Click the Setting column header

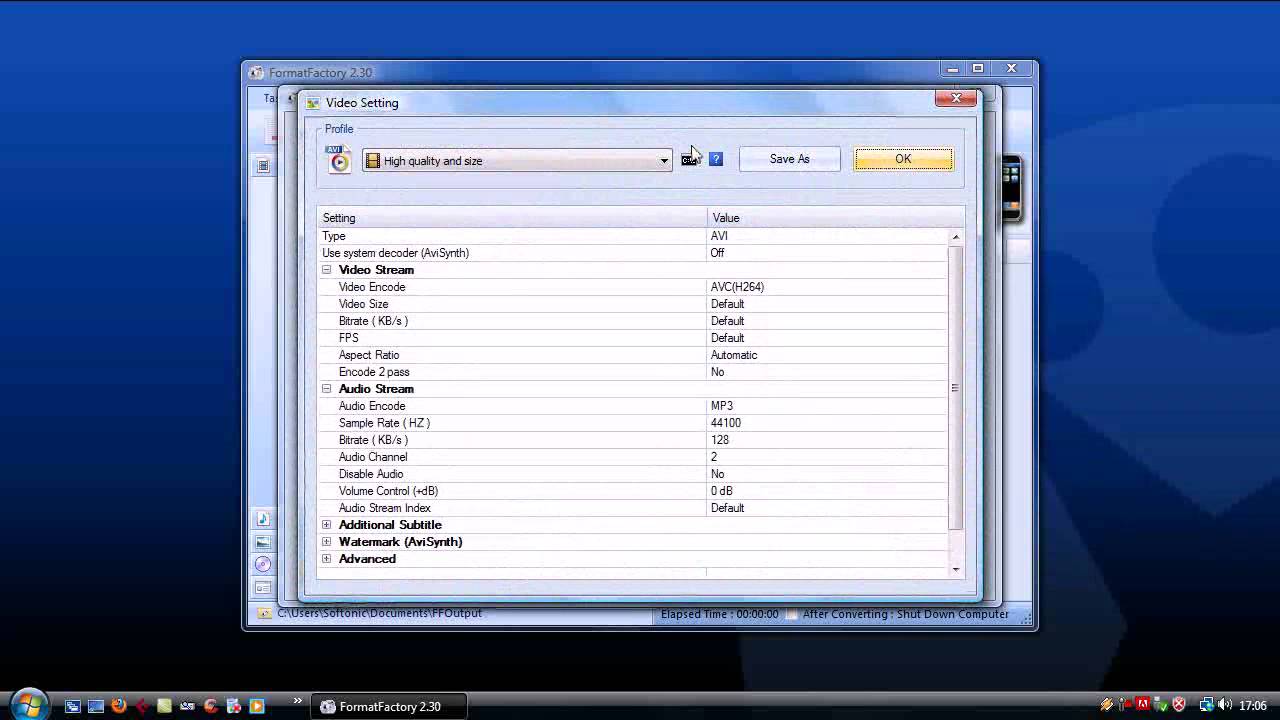[x=513, y=218]
